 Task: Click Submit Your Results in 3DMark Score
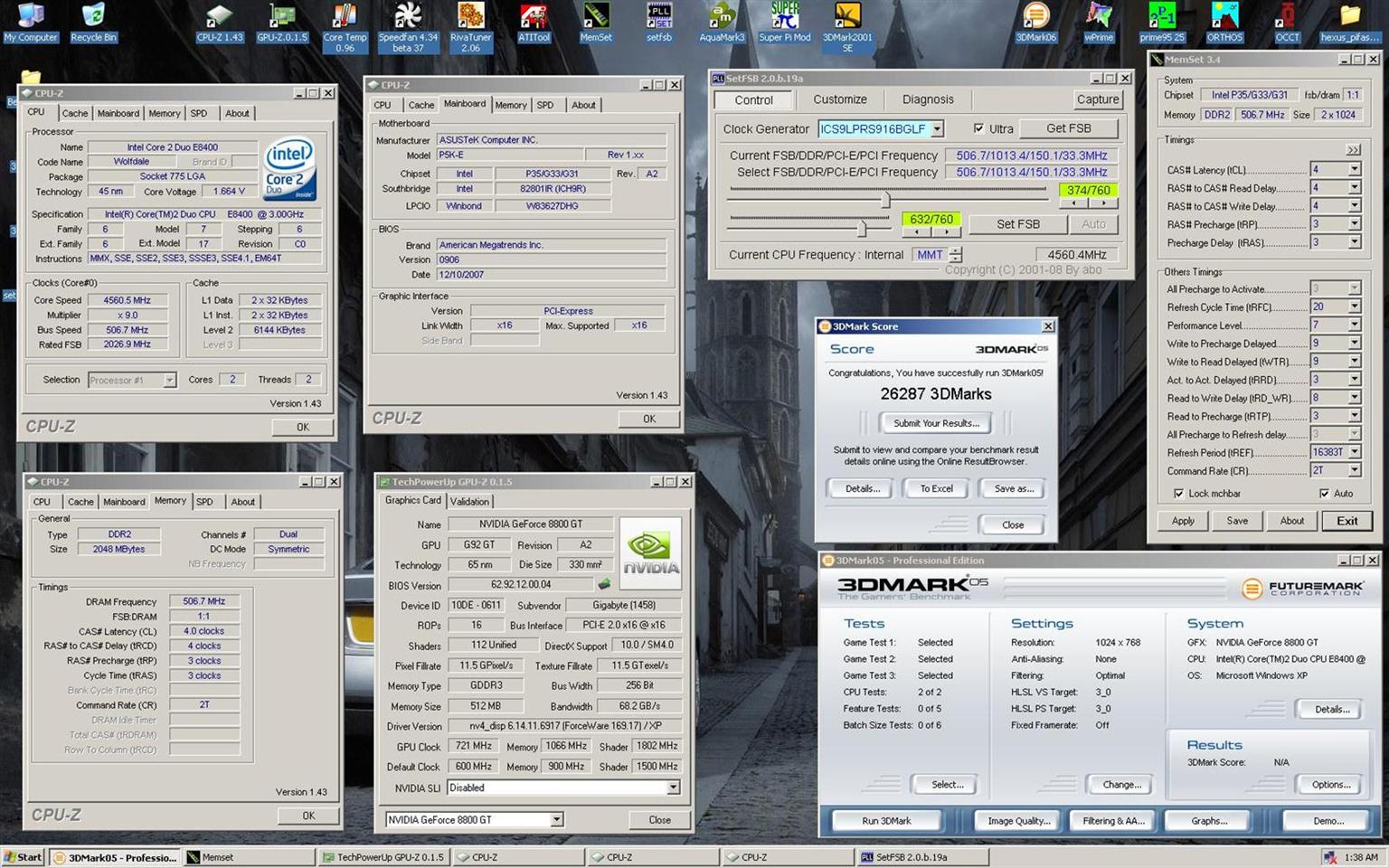[x=936, y=423]
